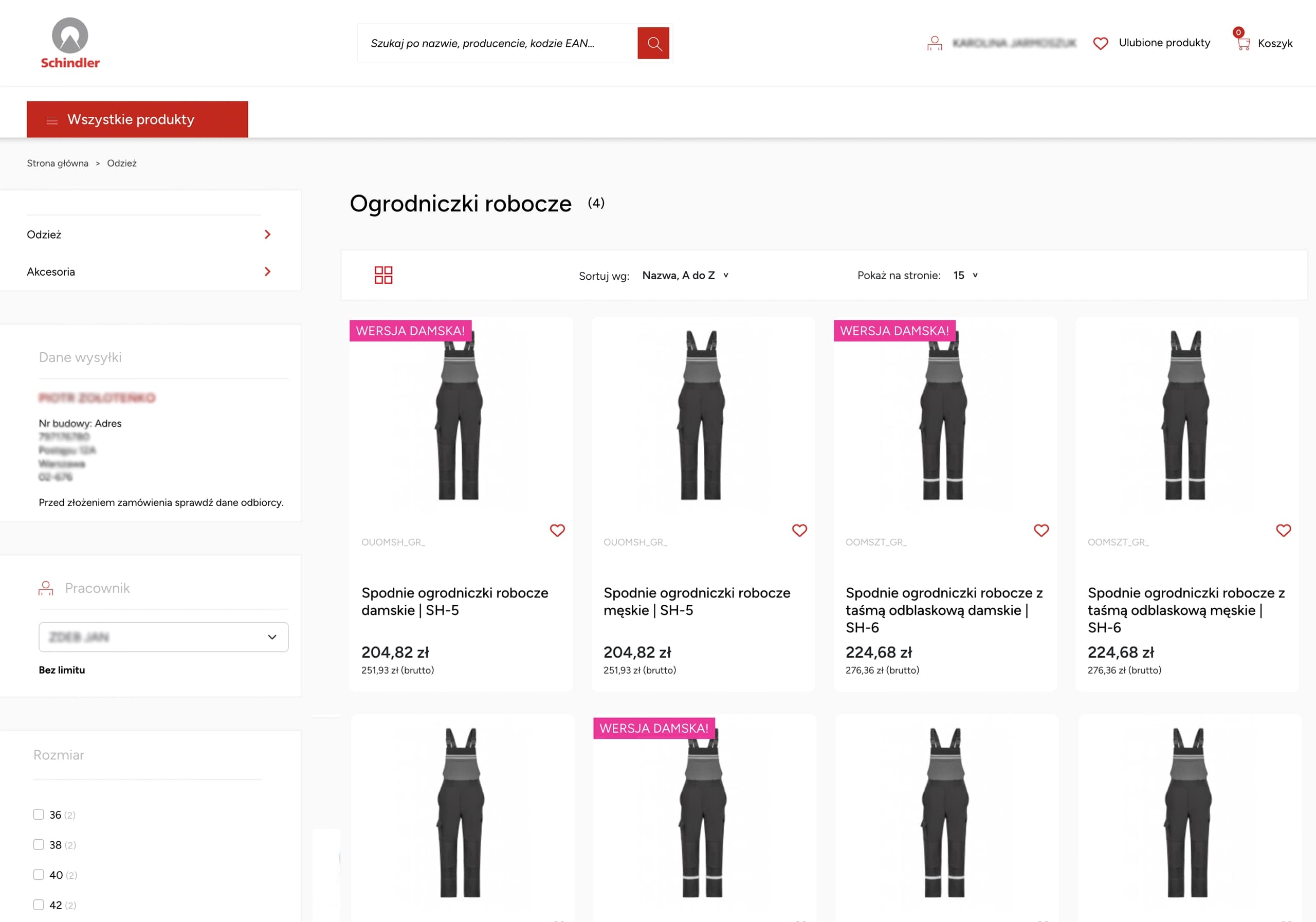The image size is (1316, 922).
Task: Open Spodnie ogrodniczki robocze damskie SH-5 title
Action: [454, 602]
